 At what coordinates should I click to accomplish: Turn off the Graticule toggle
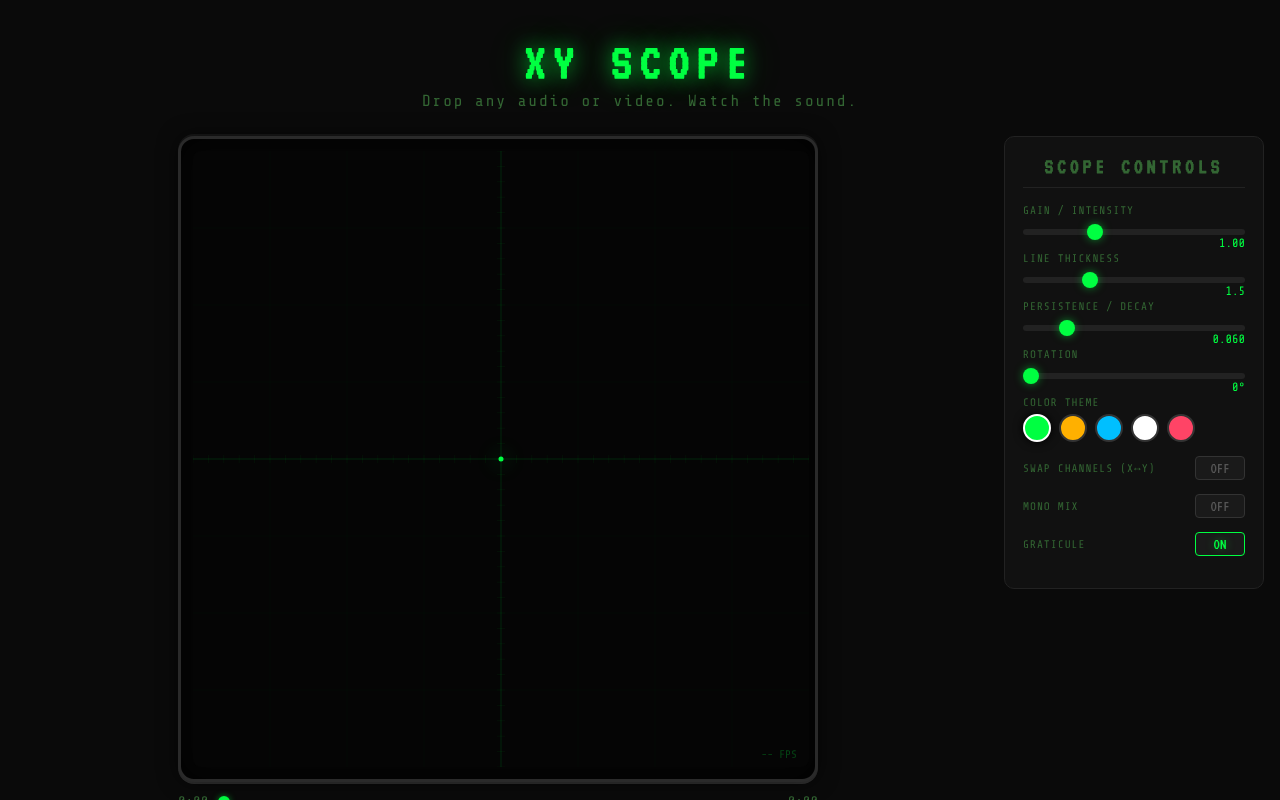1220,544
